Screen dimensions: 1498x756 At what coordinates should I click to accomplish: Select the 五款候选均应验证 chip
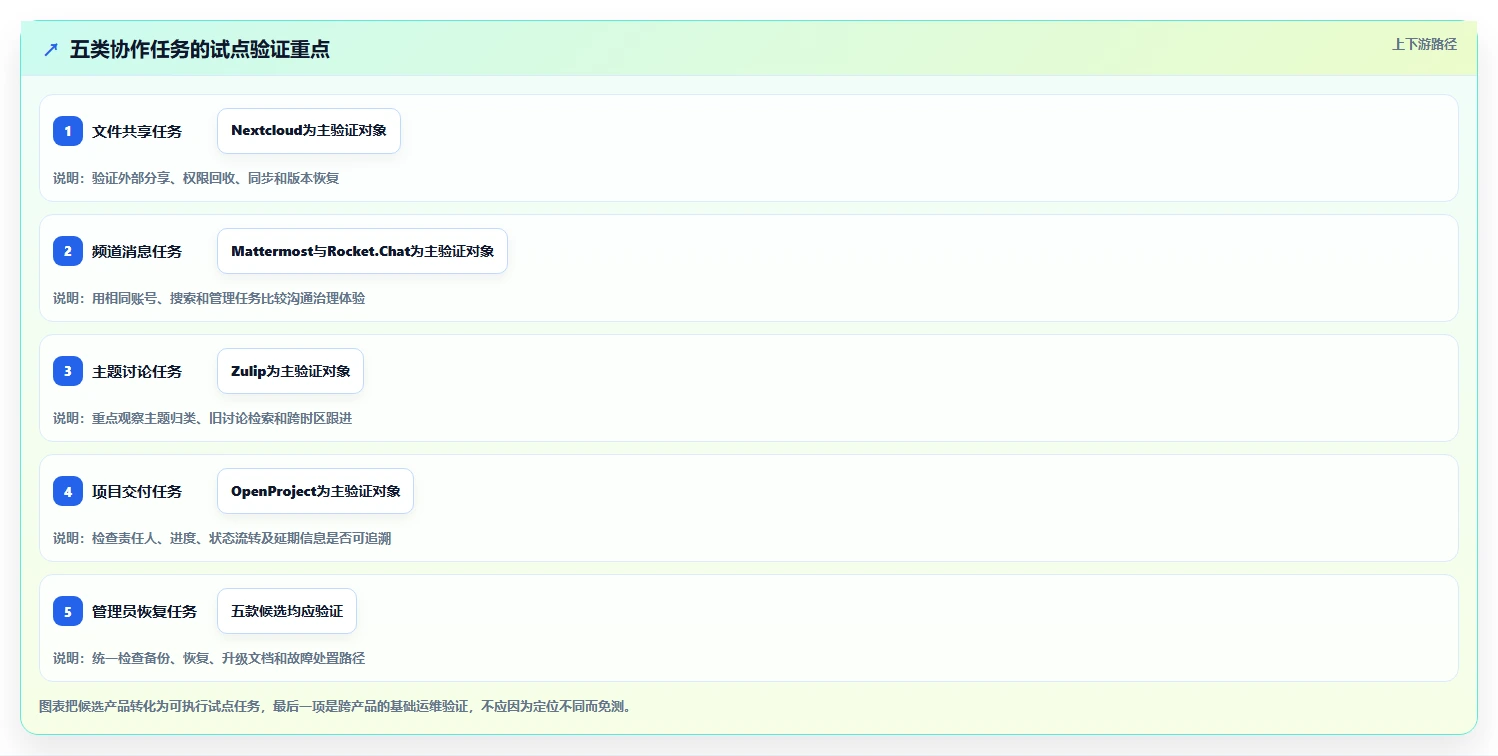click(287, 611)
